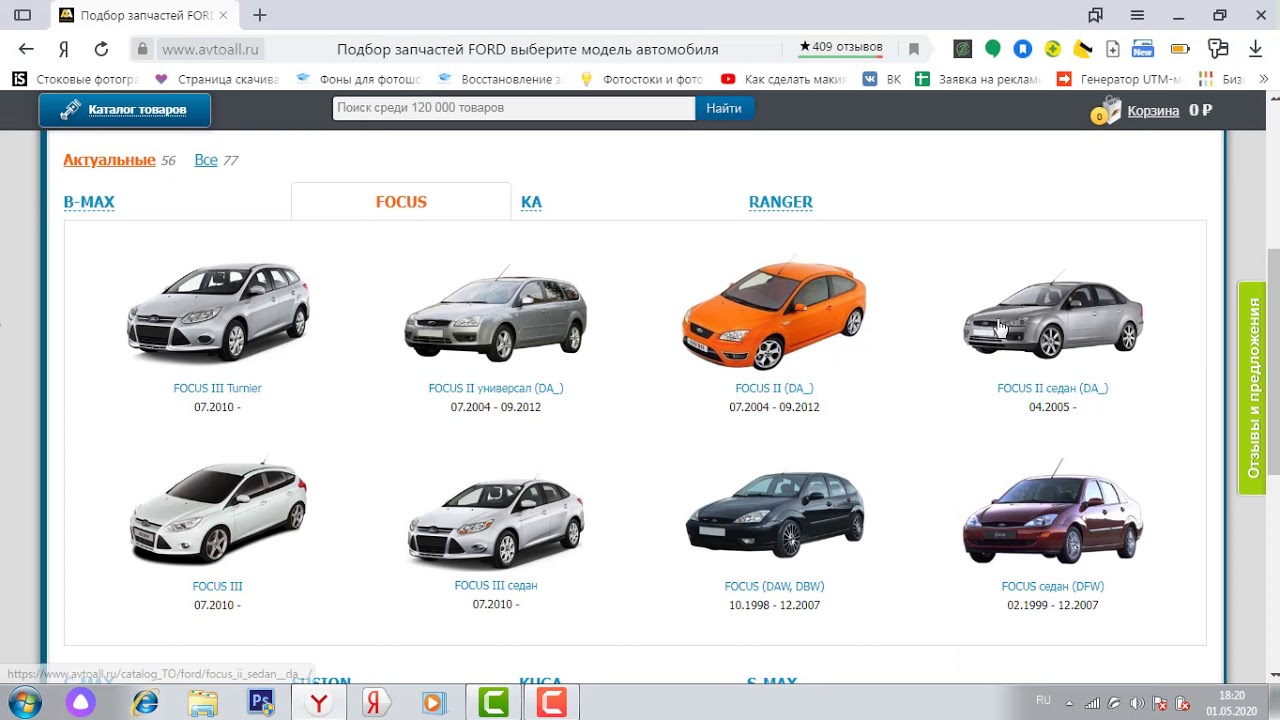Screen dimensions: 1280x720
Task: Open 'FOCUS седан (DFW)' link
Action: pyautogui.click(x=1052, y=586)
